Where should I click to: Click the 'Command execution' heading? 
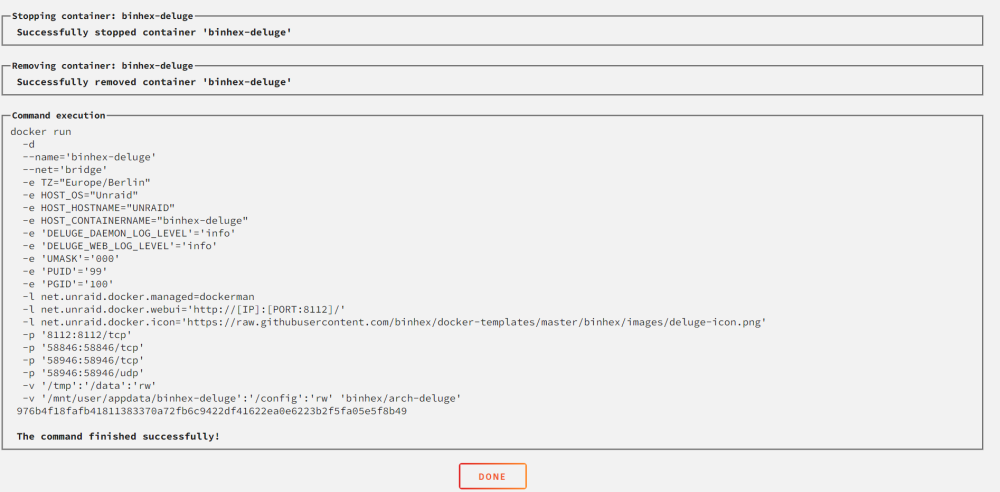coord(59,116)
